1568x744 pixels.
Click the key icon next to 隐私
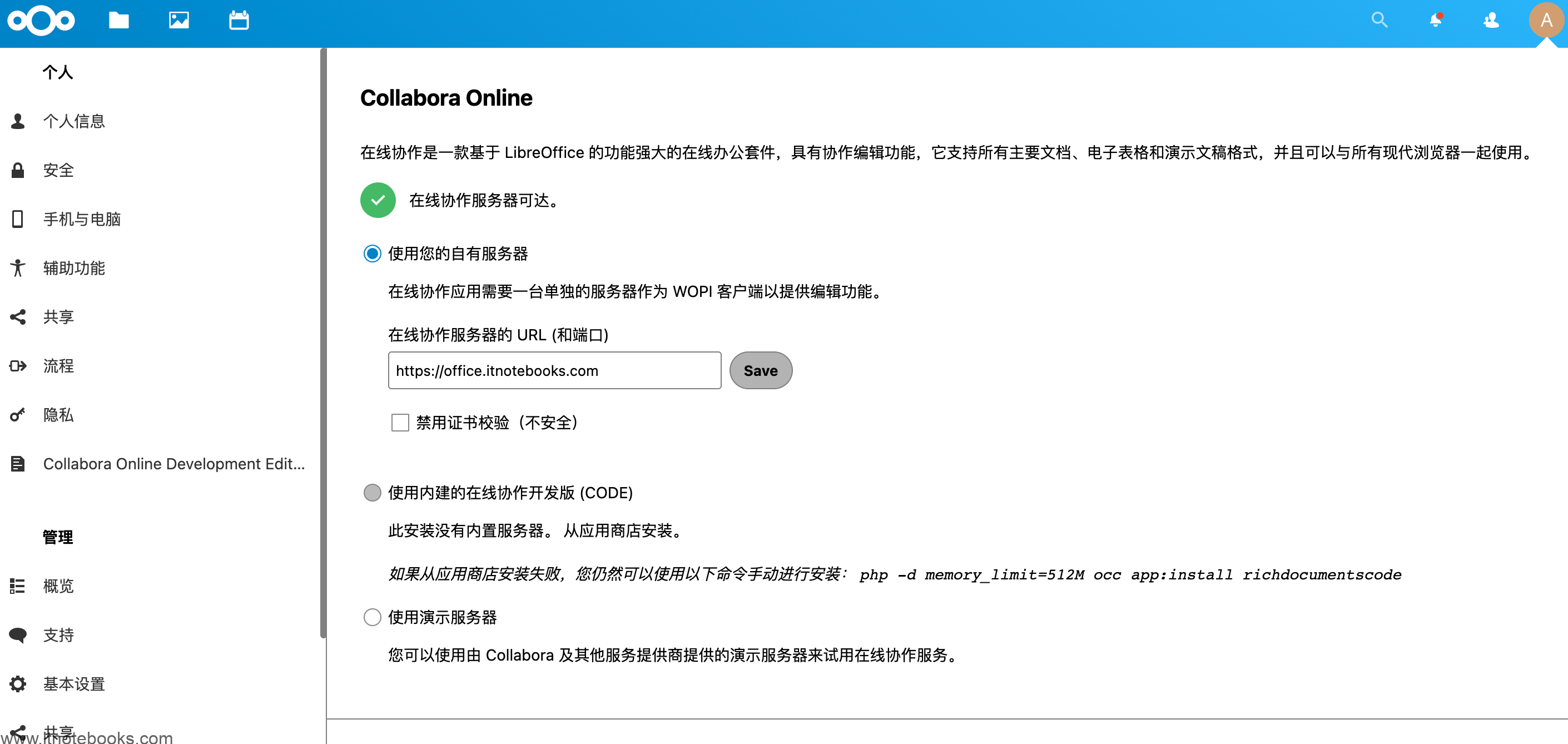[x=18, y=415]
